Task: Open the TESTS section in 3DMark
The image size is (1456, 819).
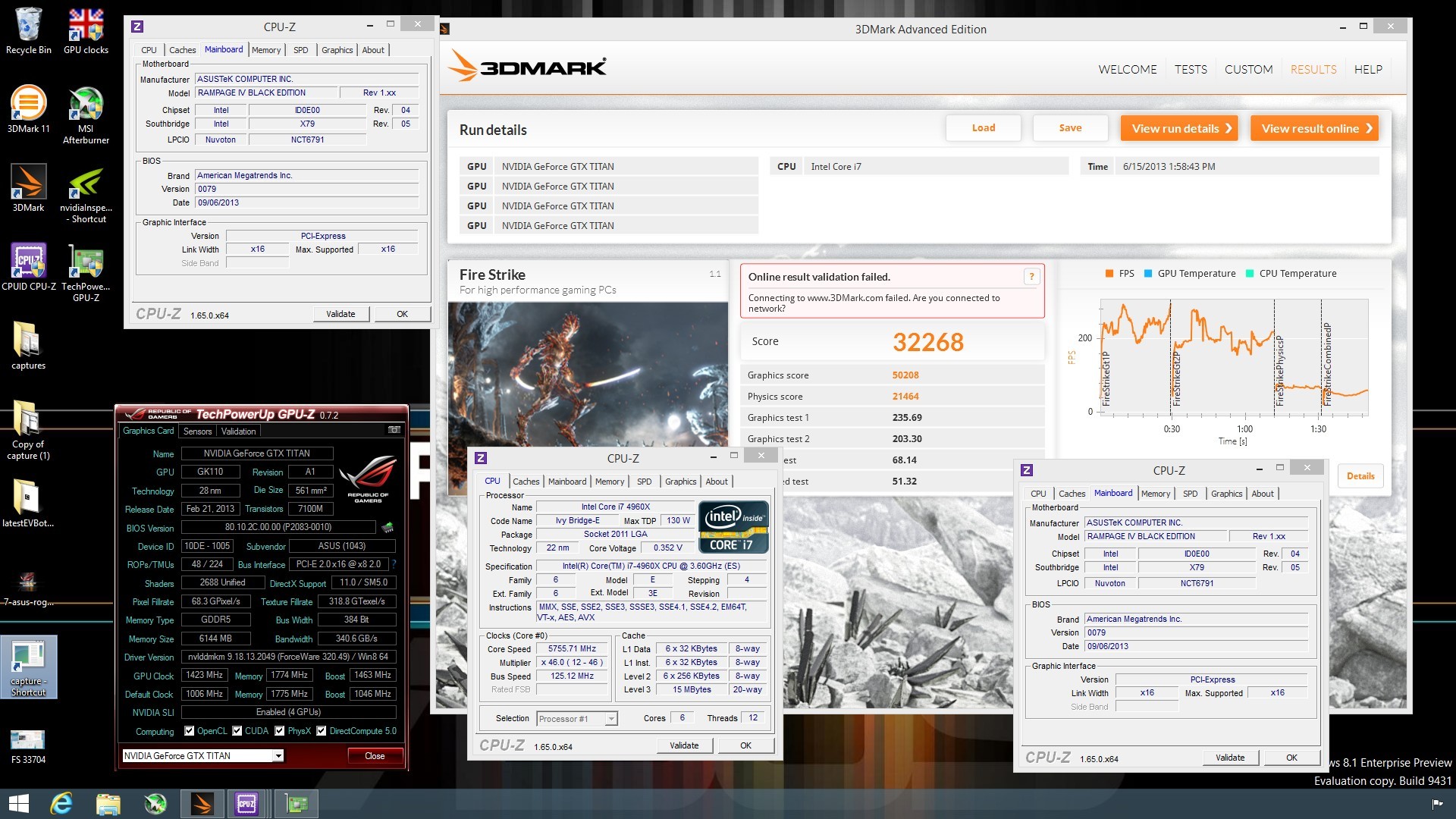Action: (1191, 70)
